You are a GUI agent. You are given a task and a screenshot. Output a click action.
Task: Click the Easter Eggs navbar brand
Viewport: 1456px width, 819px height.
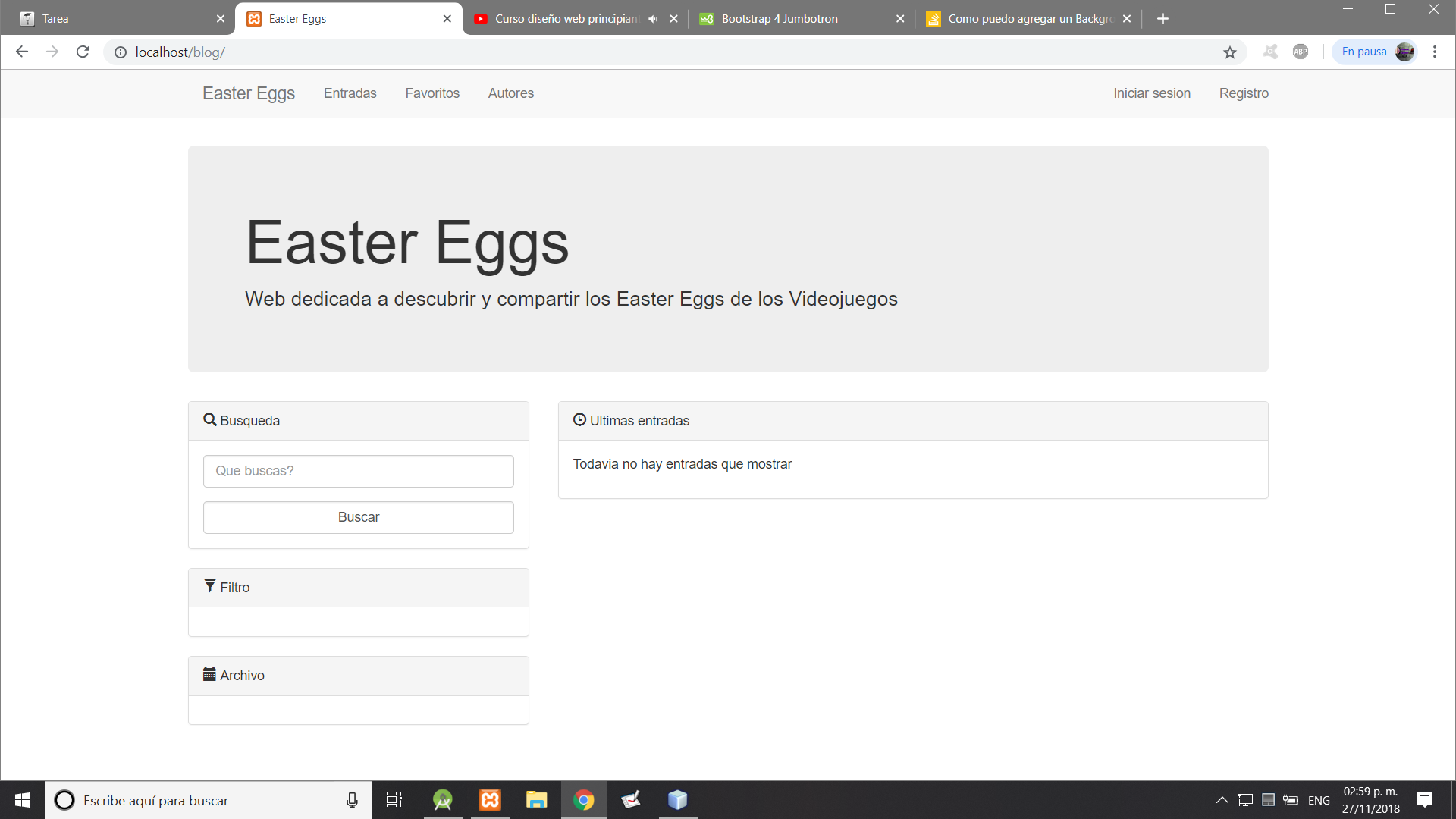[249, 93]
